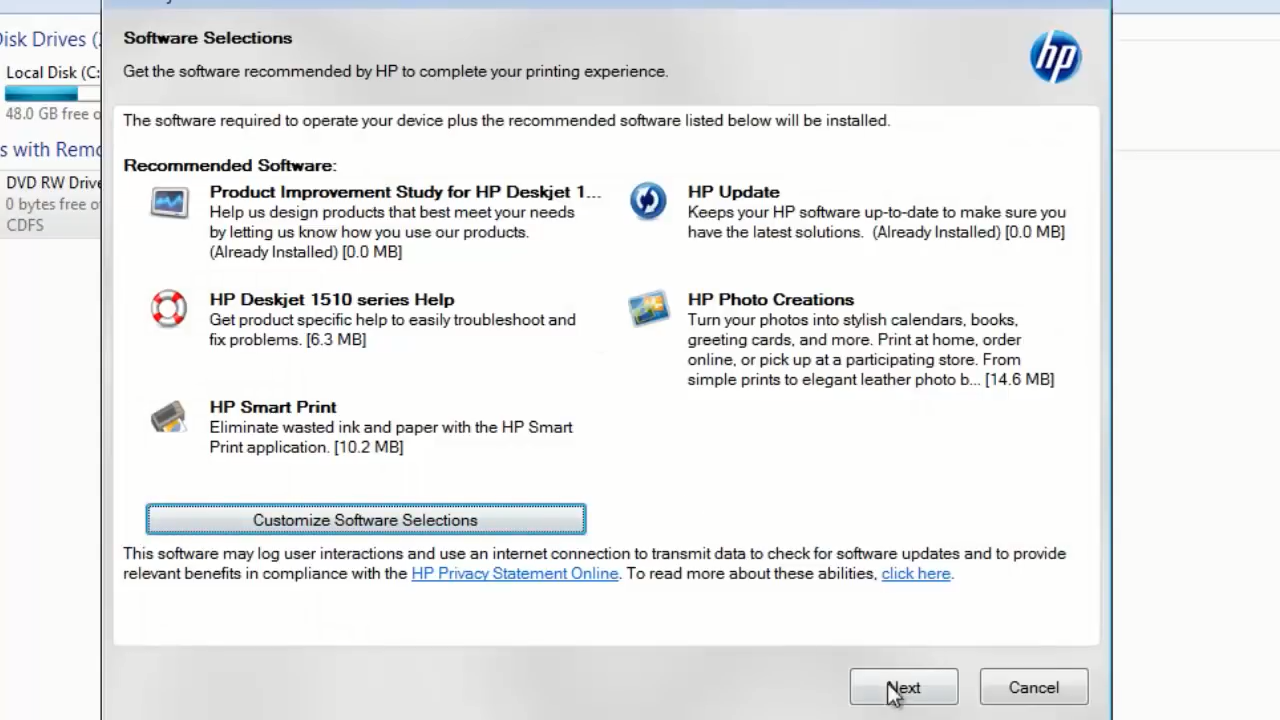The width and height of the screenshot is (1280, 720).
Task: Select Local Disk (C:) in Explorer window
Action: tap(52, 72)
